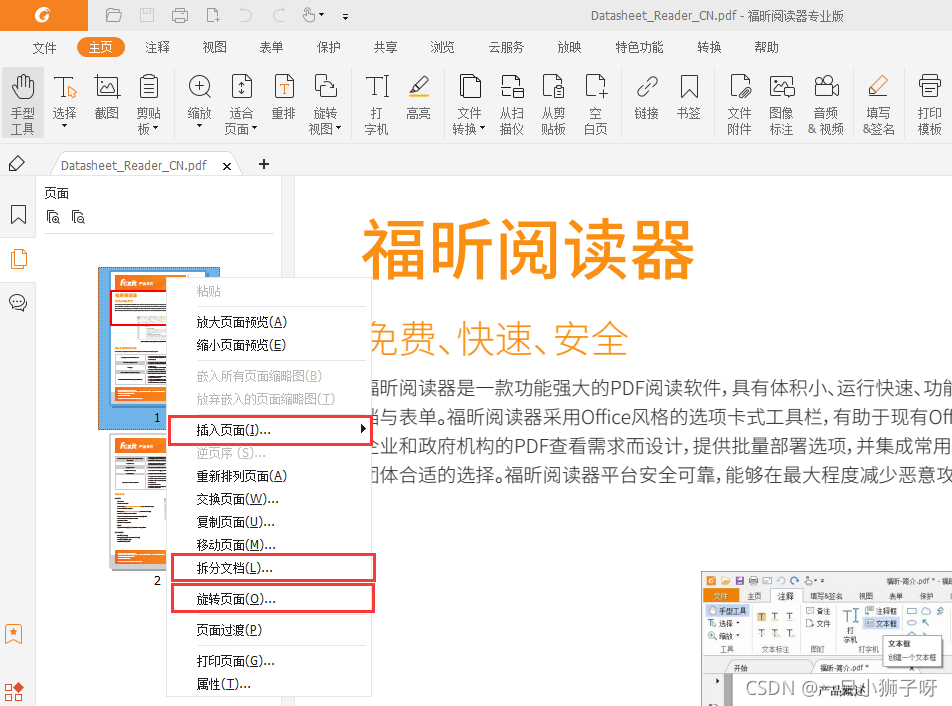
Task: Click the Bookmark tool (书签) in ribbon
Action: tap(689, 97)
